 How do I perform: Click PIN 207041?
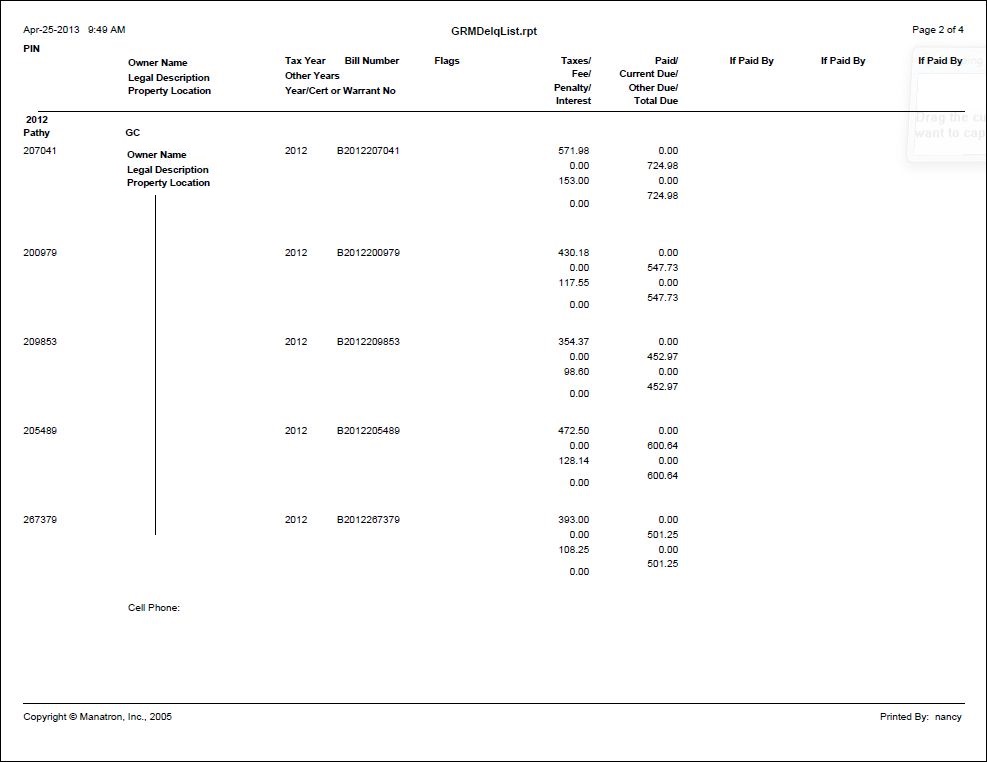40,151
